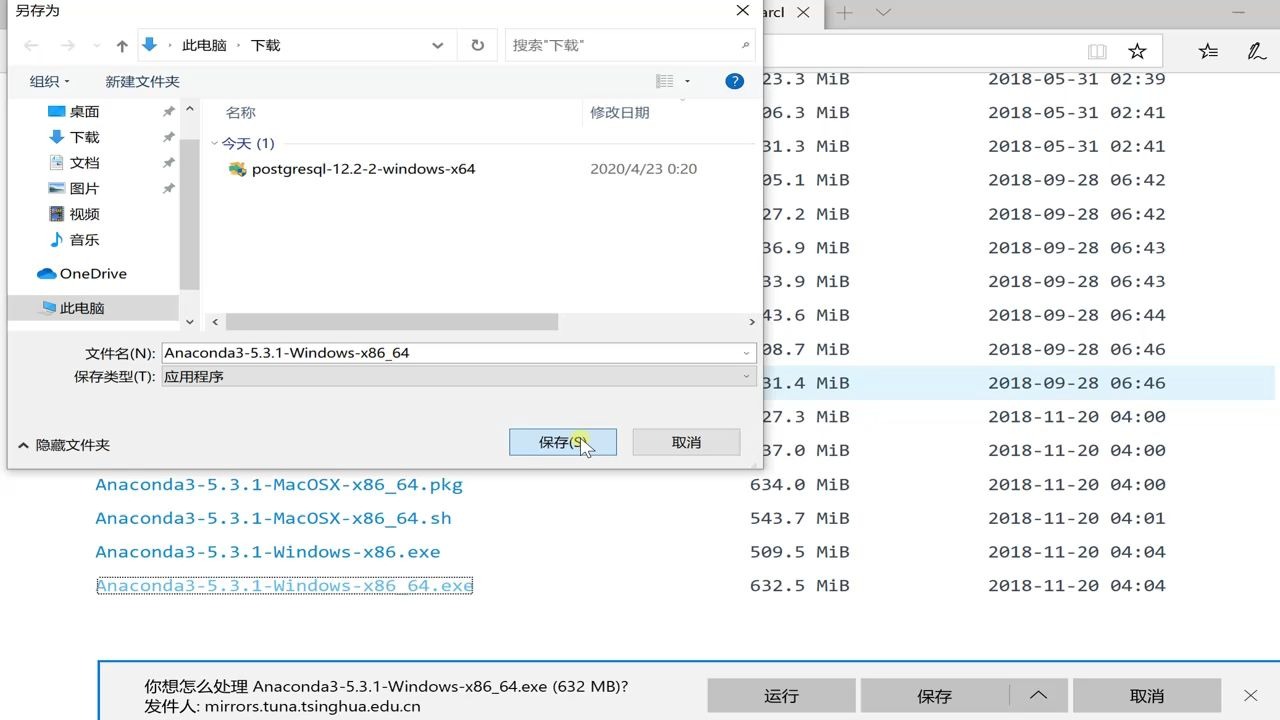Click the postgresql installer file icon
Screen dimensions: 1280x720
pyautogui.click(x=237, y=169)
